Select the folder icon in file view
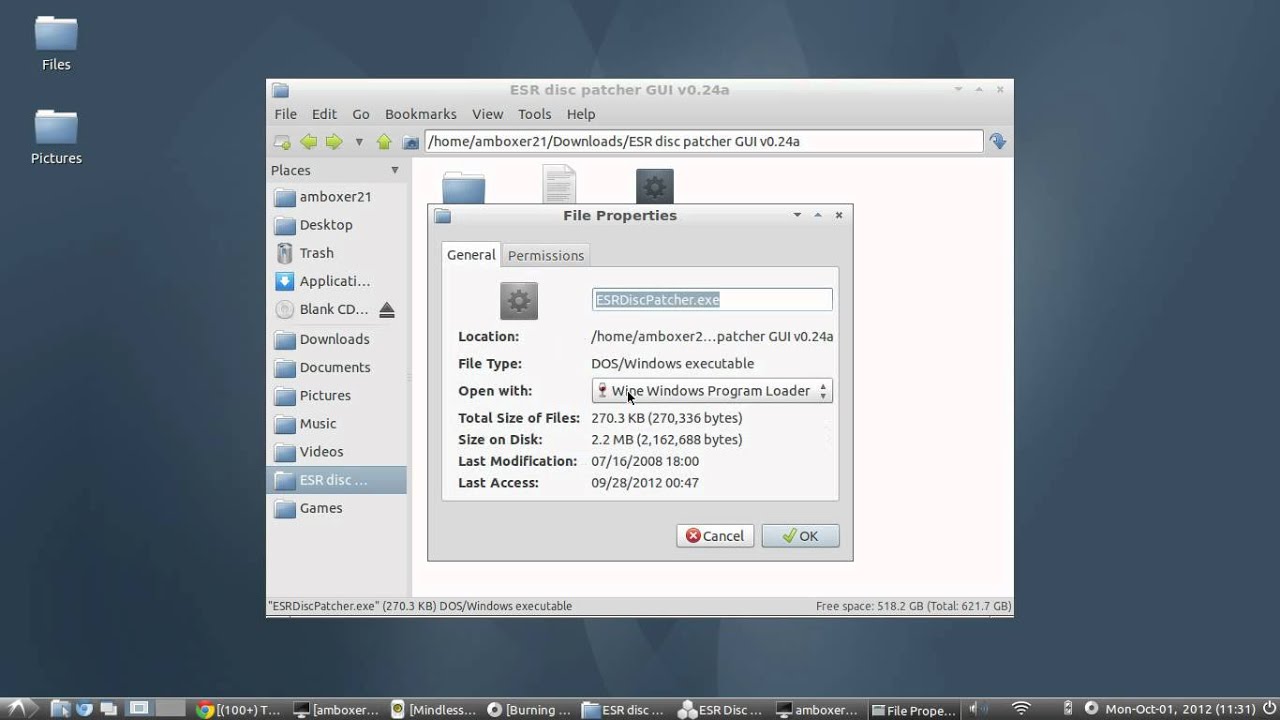Screen dimensions: 1280x720 tap(464, 187)
